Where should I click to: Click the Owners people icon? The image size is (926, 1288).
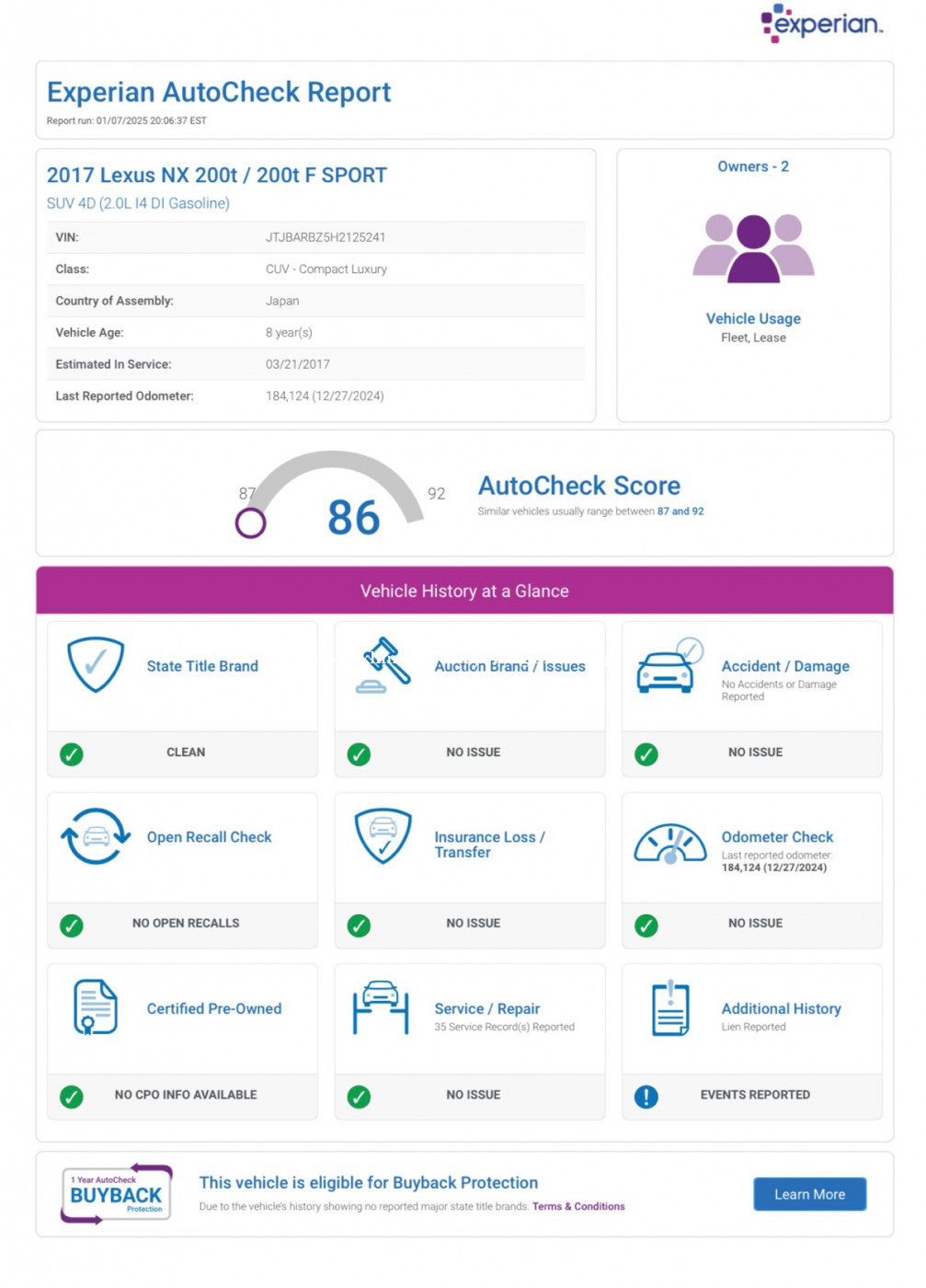(753, 248)
